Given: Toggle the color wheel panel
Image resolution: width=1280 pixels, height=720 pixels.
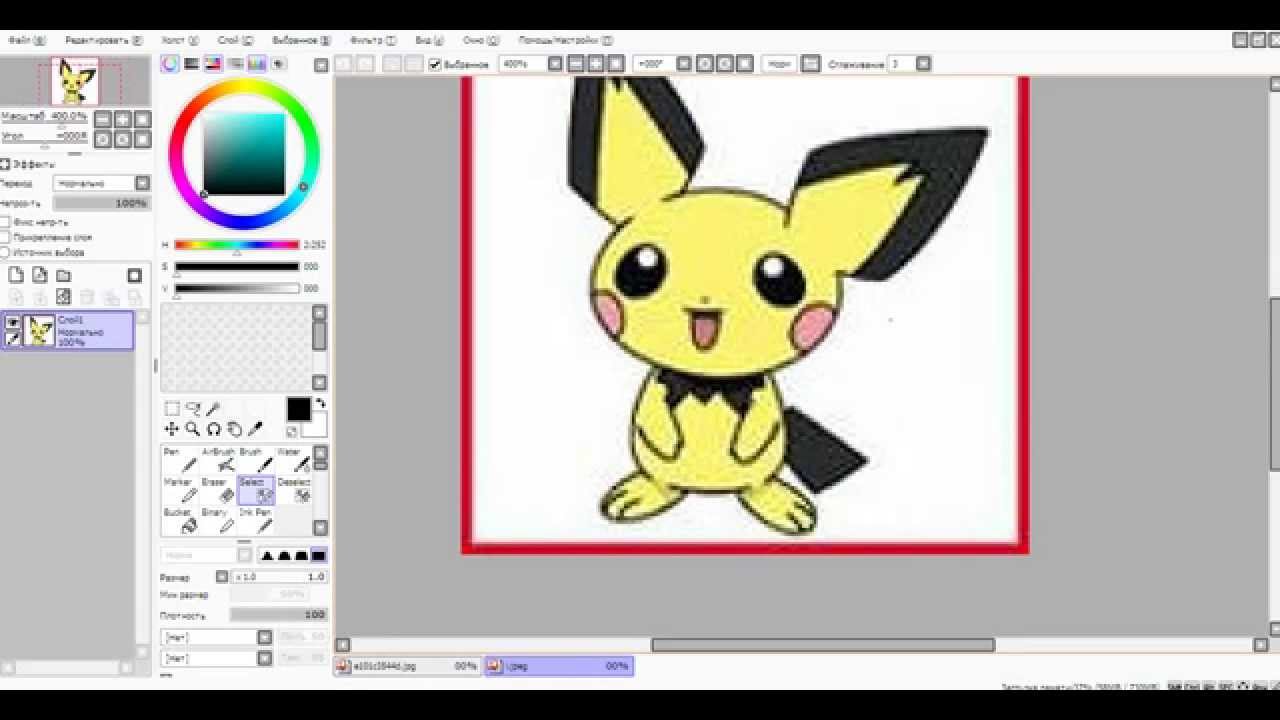Looking at the screenshot, I should (x=170, y=64).
